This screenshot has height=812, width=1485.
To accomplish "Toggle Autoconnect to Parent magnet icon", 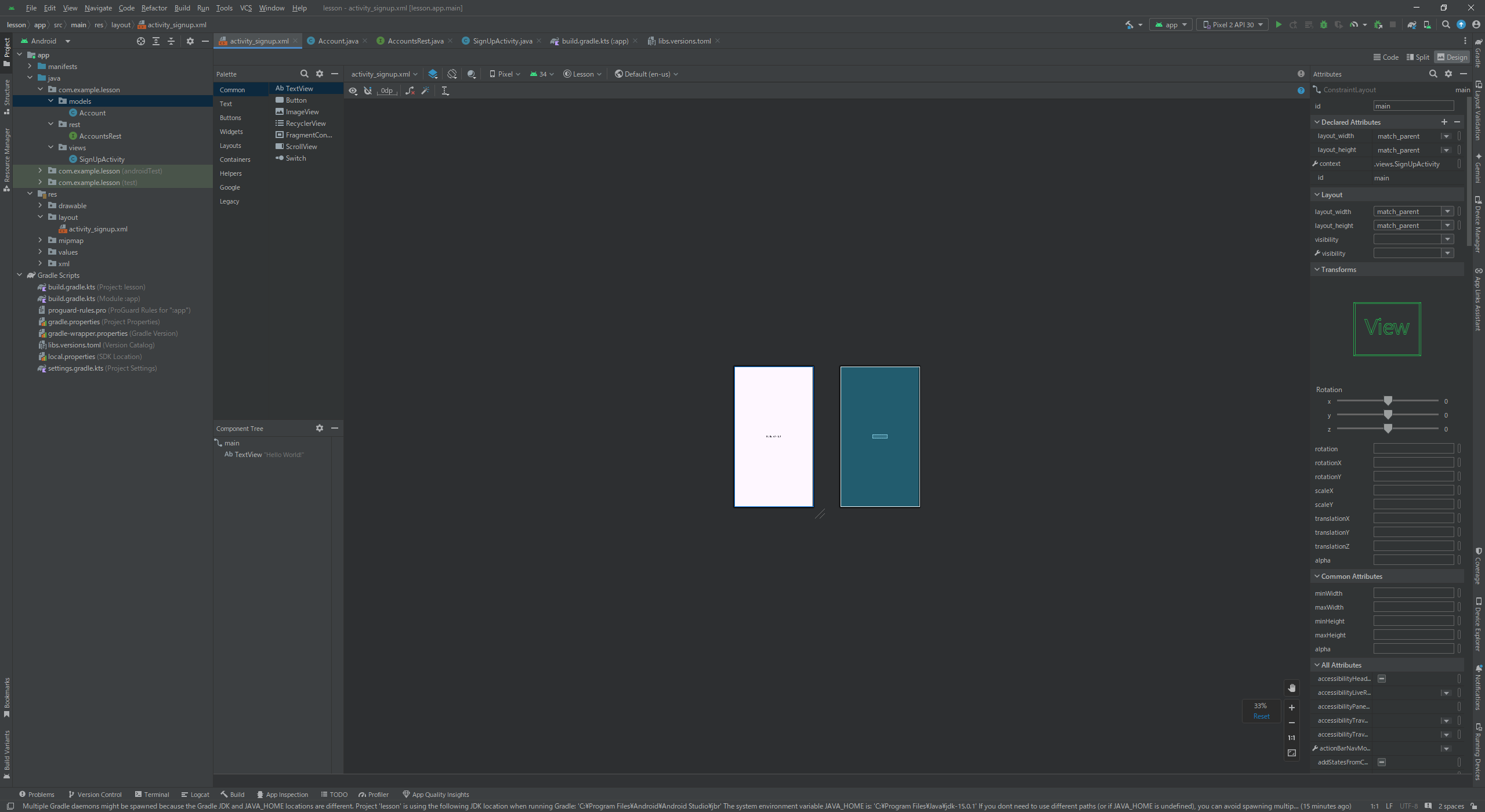I will 368,90.
